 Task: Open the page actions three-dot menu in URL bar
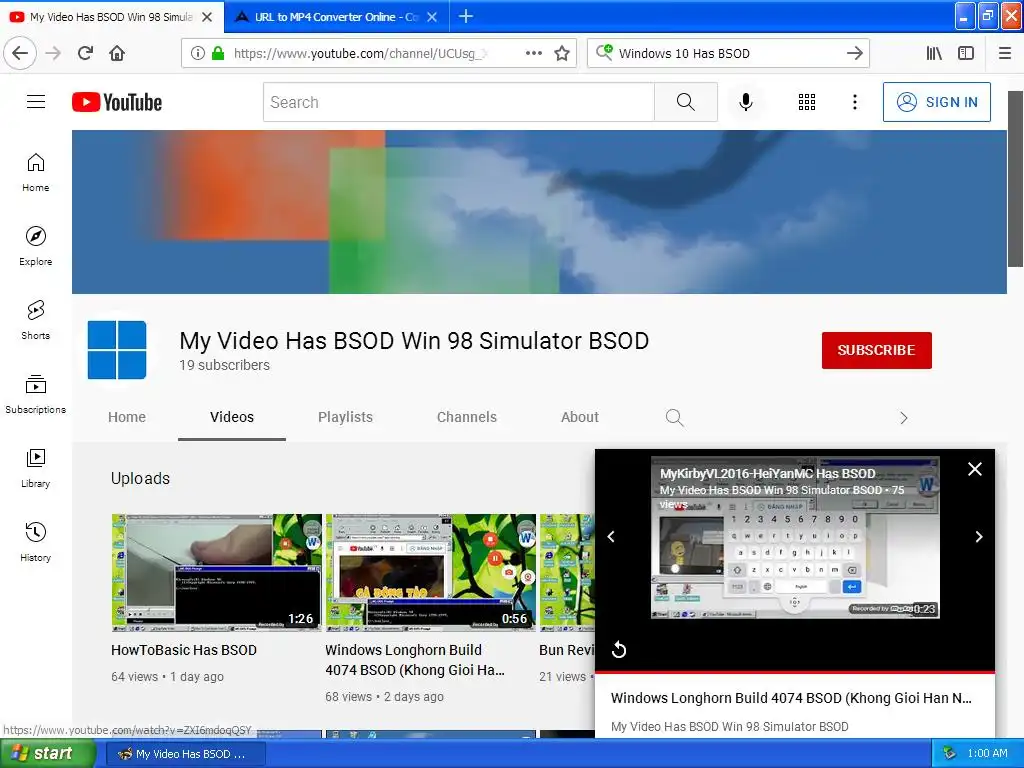click(534, 53)
